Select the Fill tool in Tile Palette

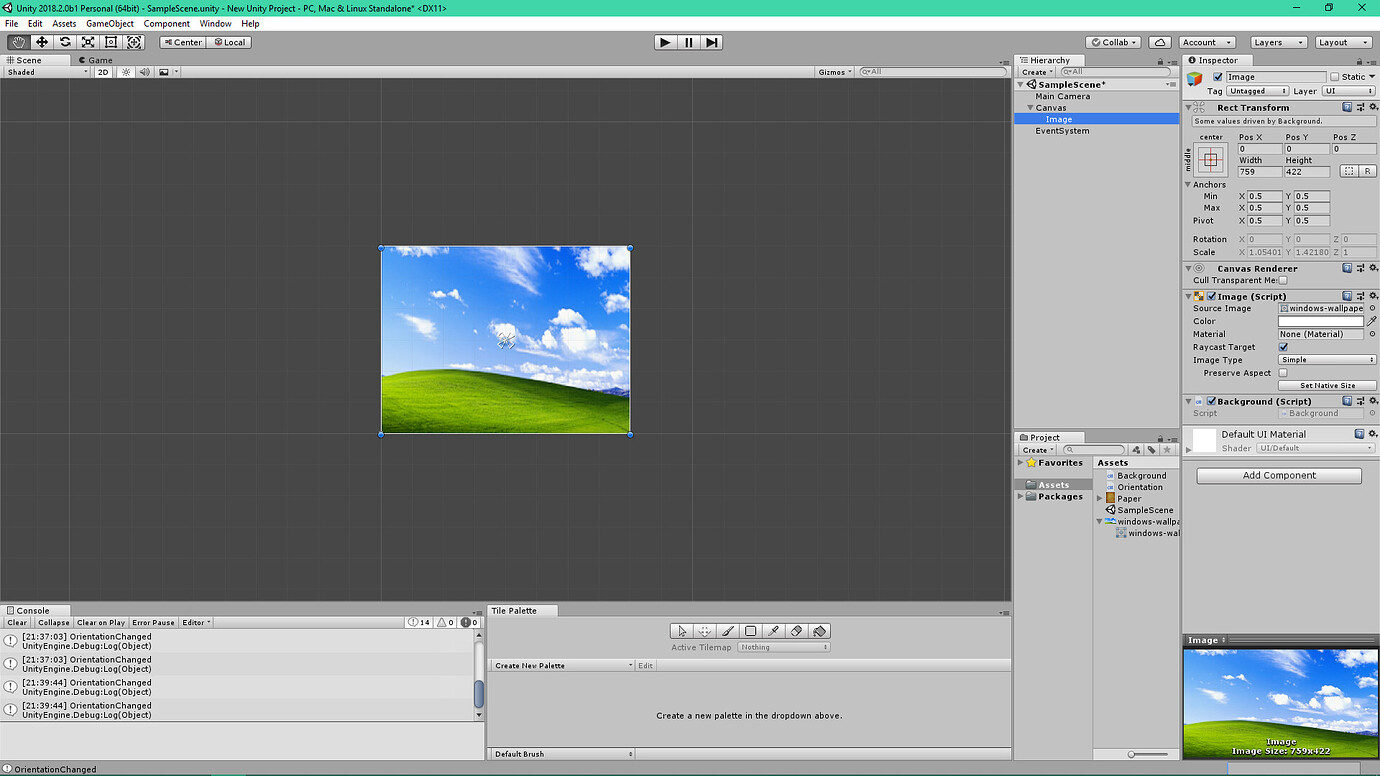pos(818,631)
